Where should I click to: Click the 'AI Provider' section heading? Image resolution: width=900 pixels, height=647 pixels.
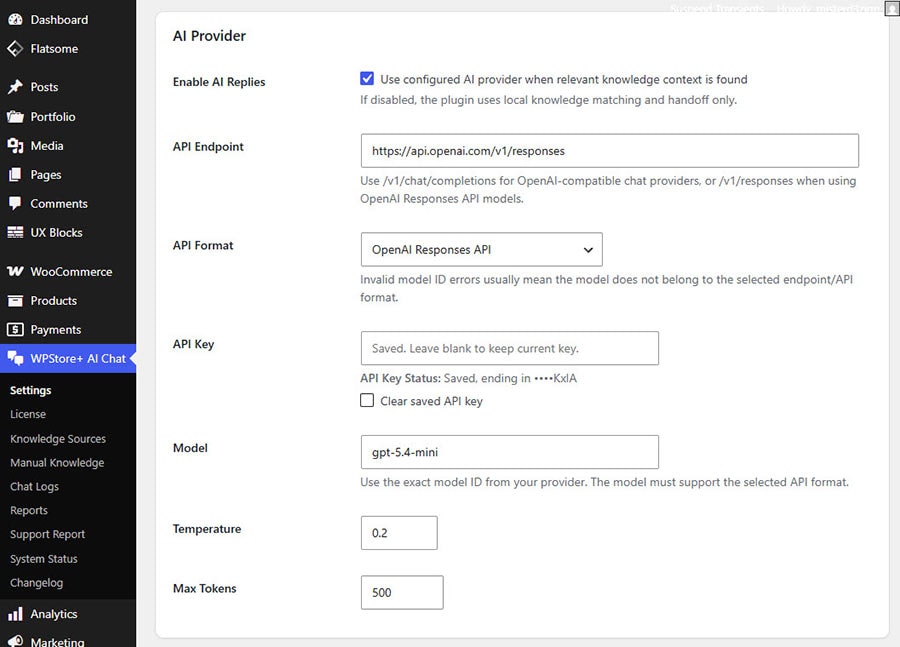(x=209, y=36)
